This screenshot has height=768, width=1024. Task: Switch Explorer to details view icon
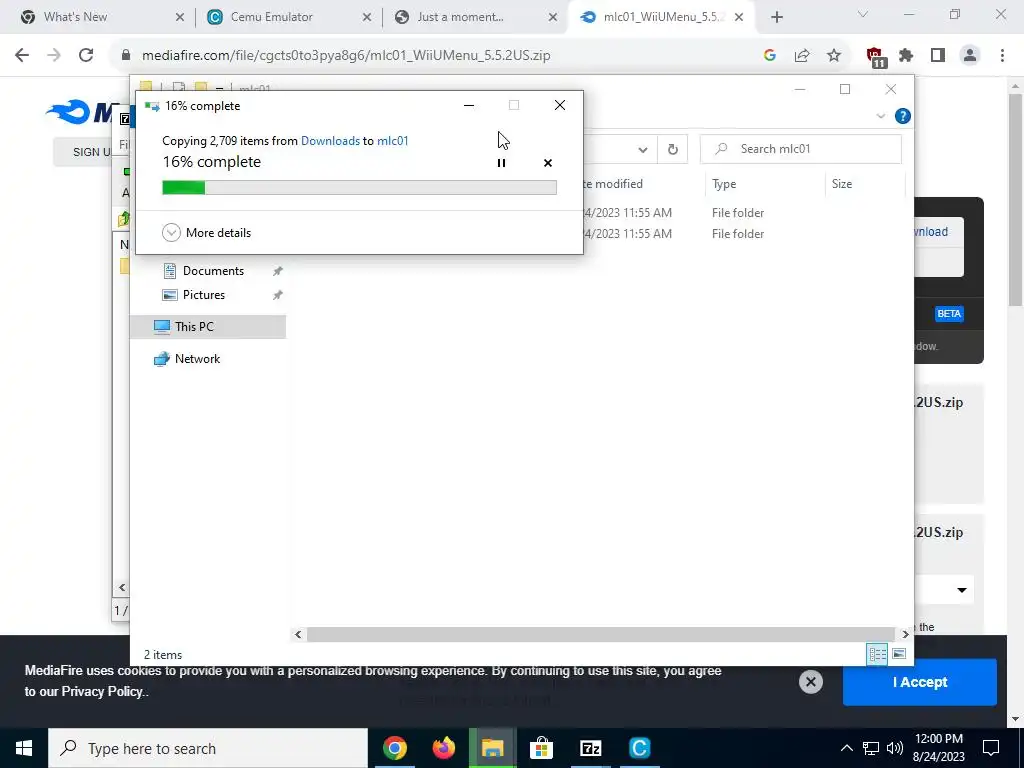(877, 654)
